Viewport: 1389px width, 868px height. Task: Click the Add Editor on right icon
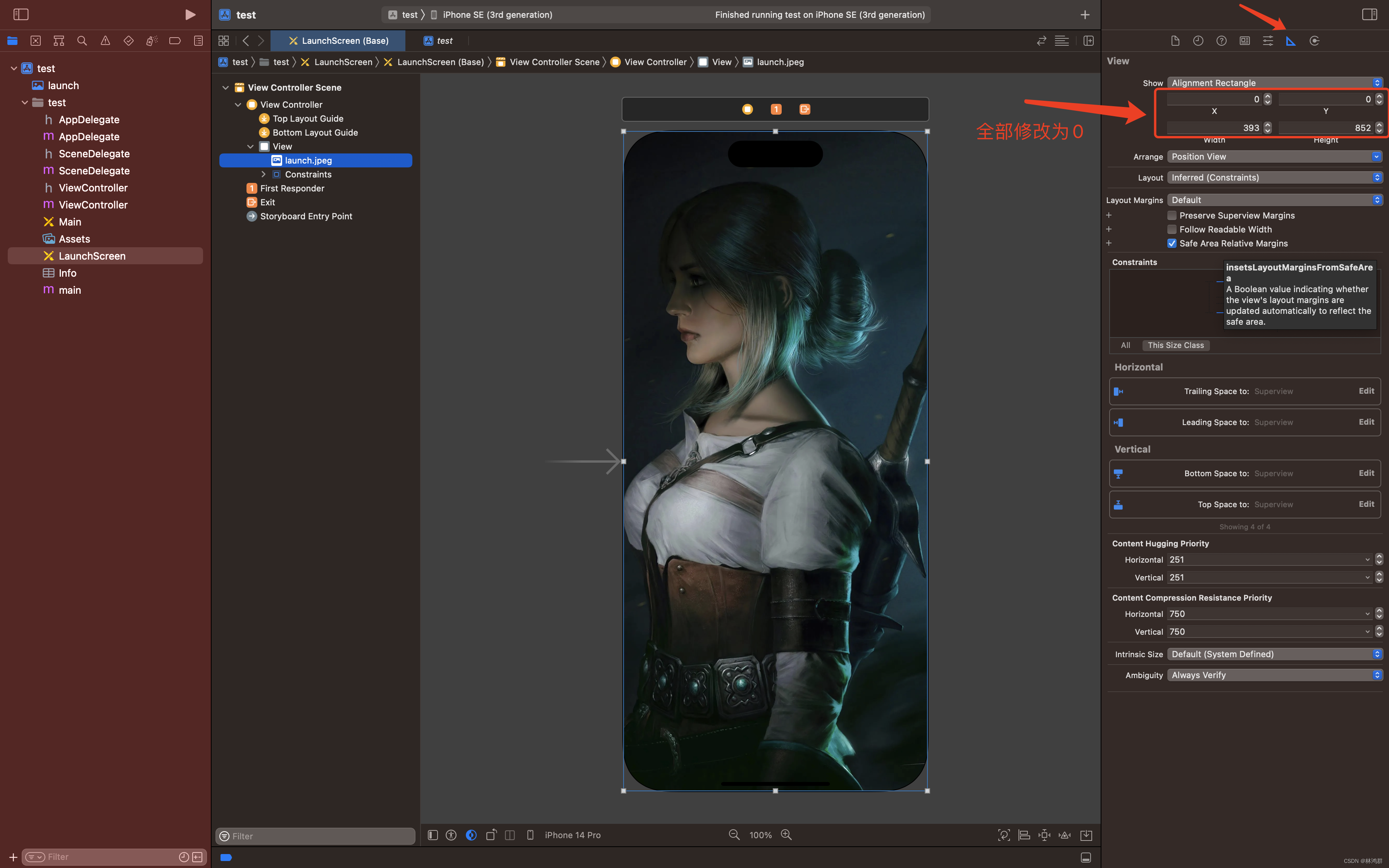[1088, 41]
